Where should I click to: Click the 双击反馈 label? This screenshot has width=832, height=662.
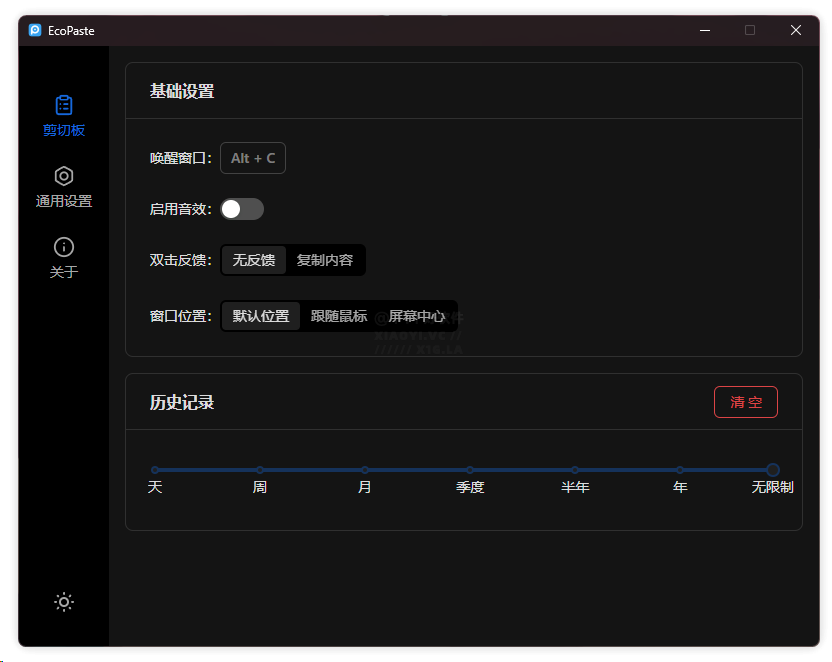(180, 260)
